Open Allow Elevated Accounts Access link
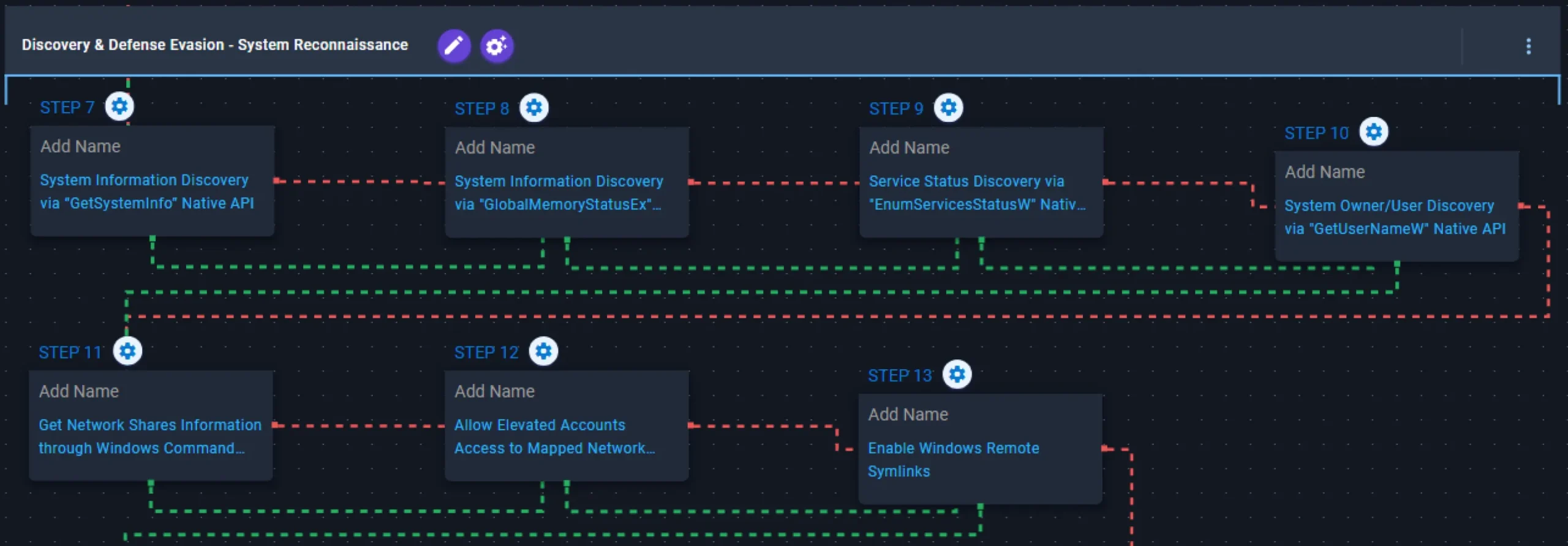The height and width of the screenshot is (546, 1568). (554, 436)
